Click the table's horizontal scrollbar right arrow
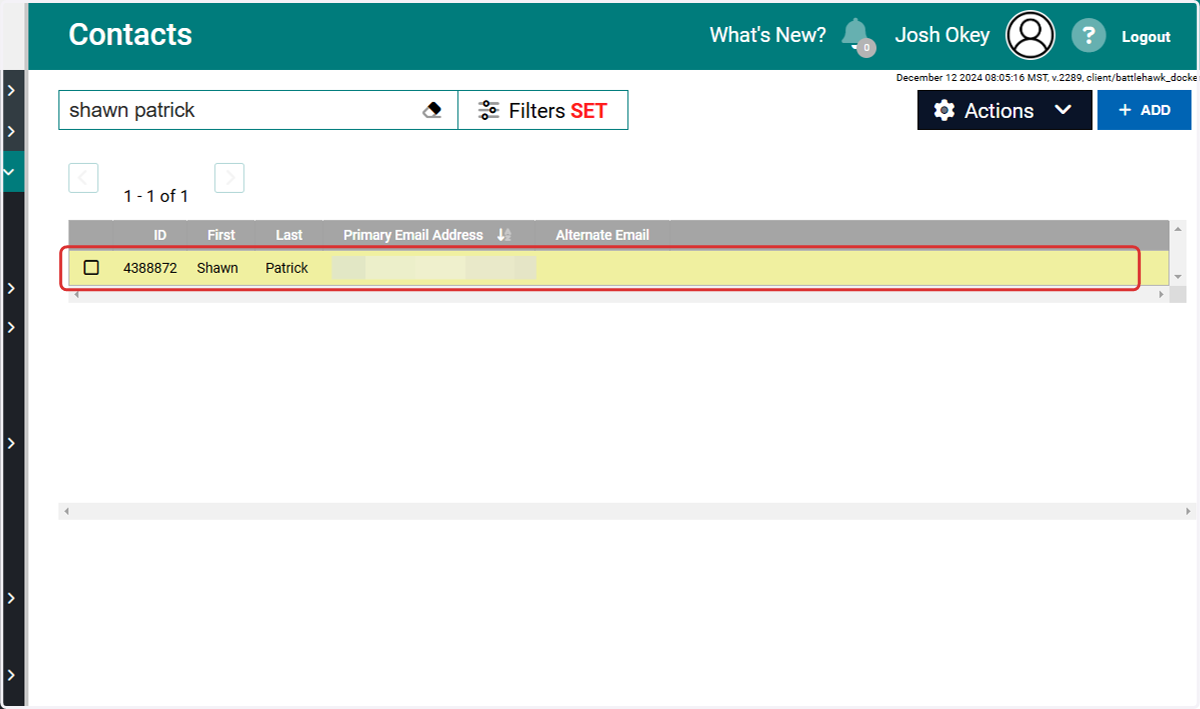 point(1161,295)
